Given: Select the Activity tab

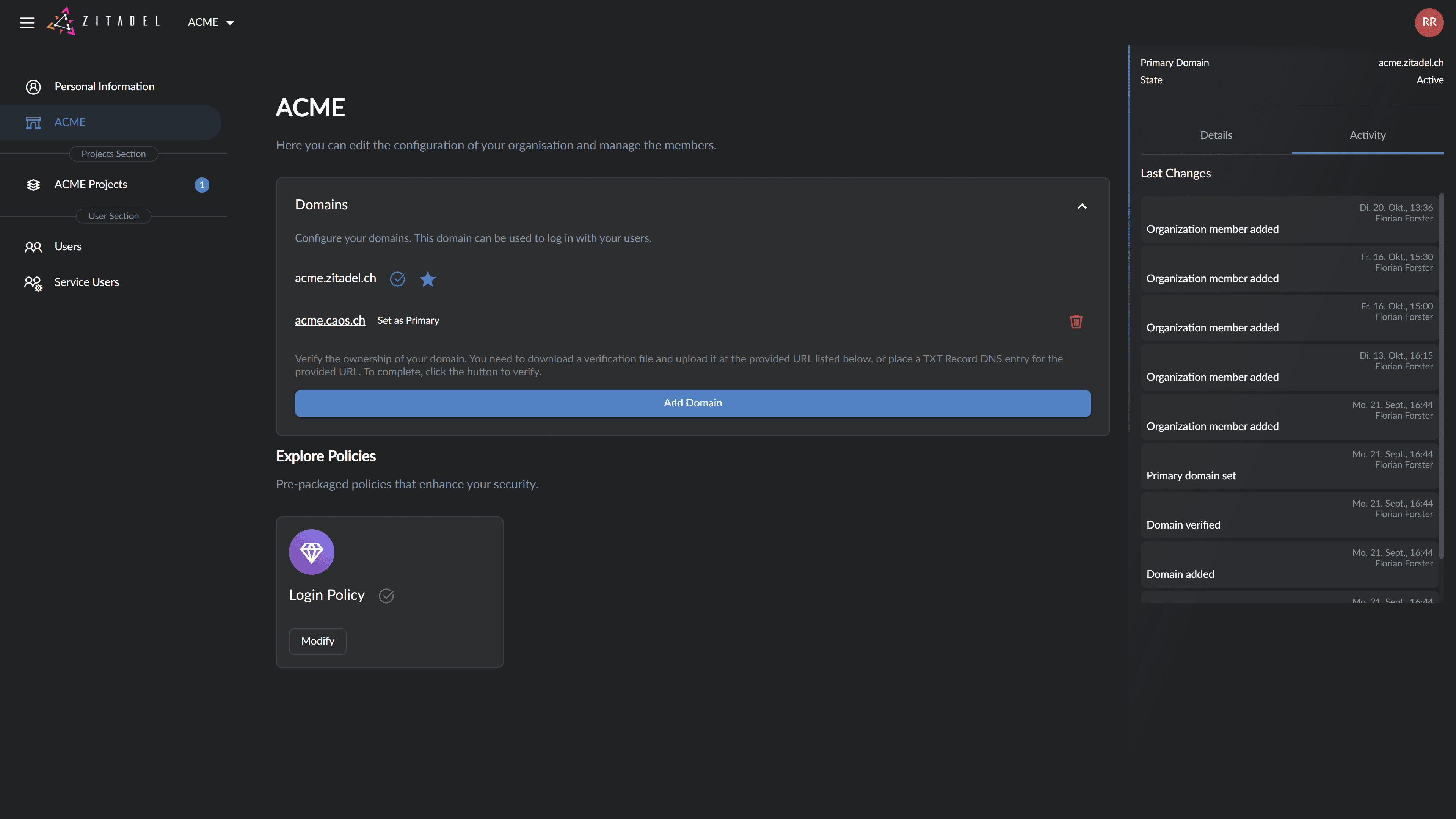Looking at the screenshot, I should pos(1367,135).
